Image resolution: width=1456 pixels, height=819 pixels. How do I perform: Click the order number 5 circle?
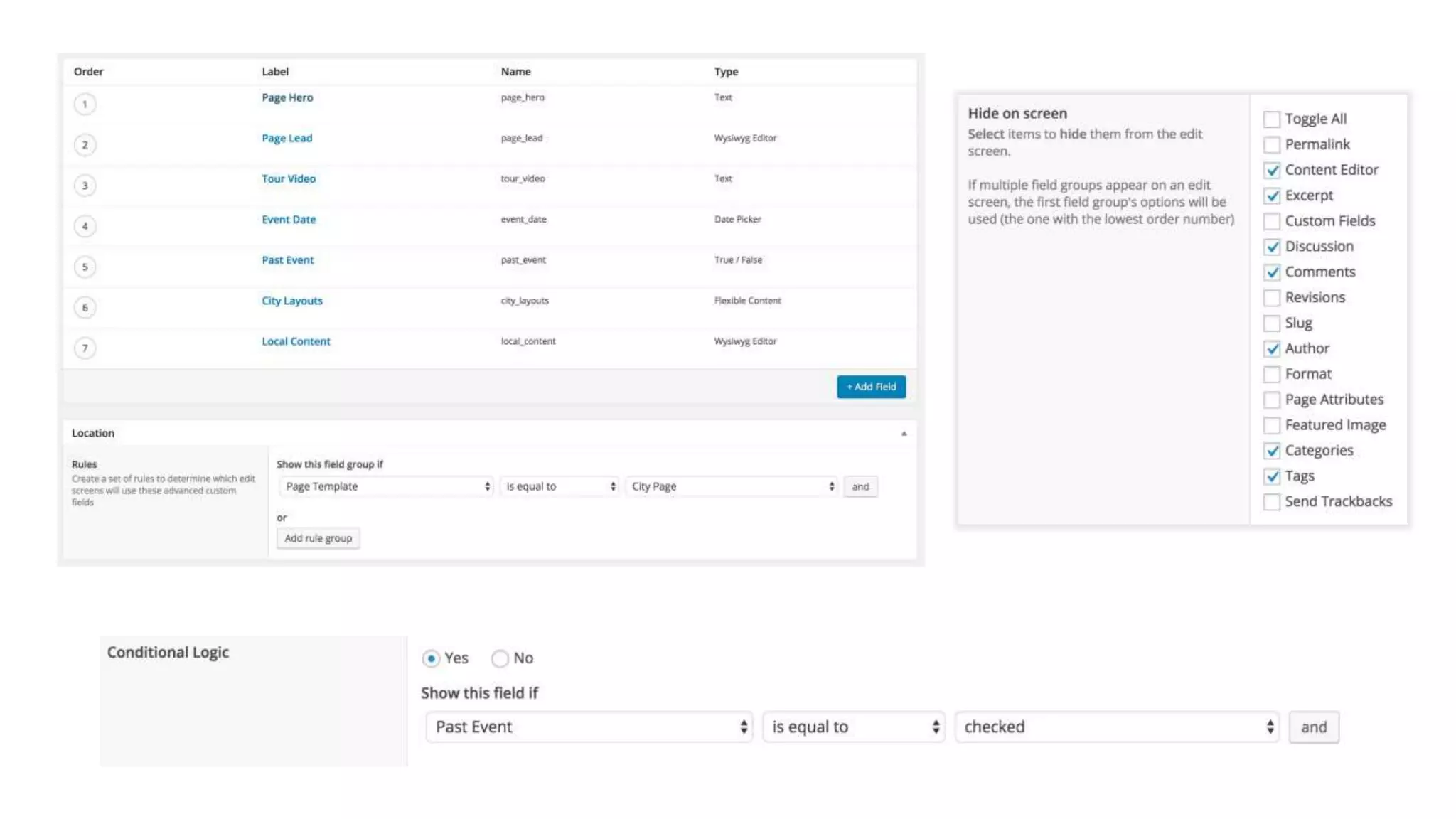click(85, 267)
